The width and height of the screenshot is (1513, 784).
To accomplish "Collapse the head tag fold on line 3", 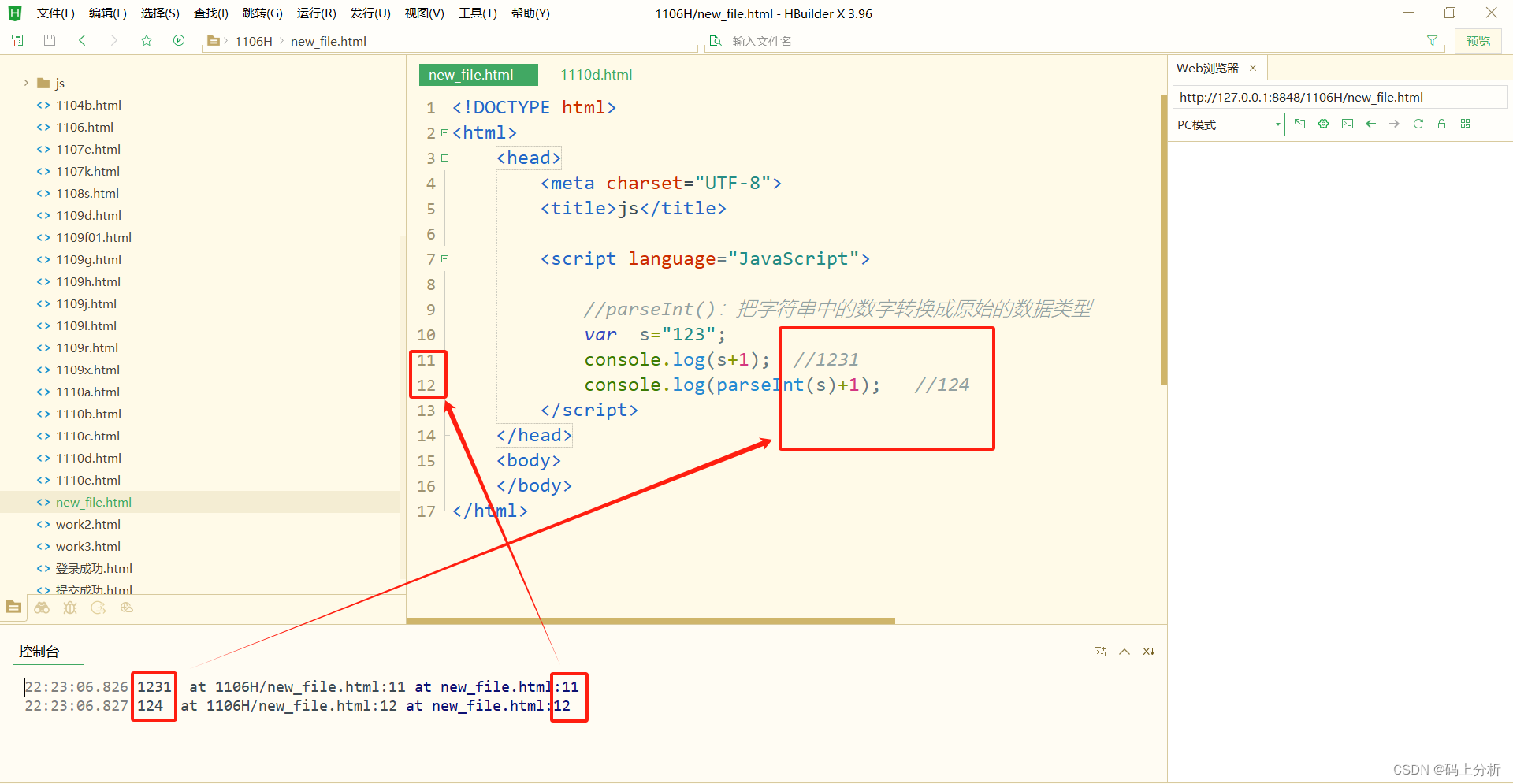I will click(444, 158).
